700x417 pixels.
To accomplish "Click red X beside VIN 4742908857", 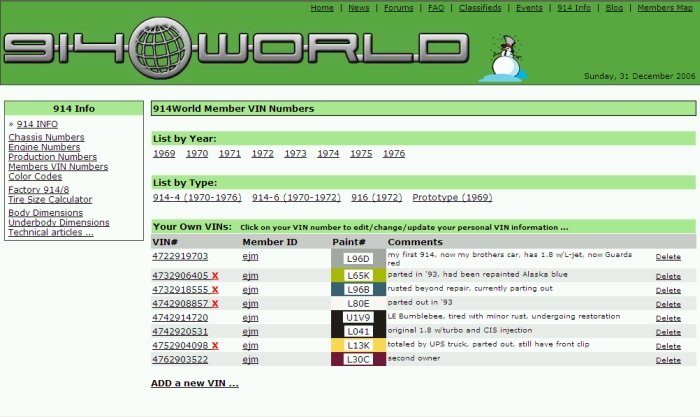I will pos(215,304).
